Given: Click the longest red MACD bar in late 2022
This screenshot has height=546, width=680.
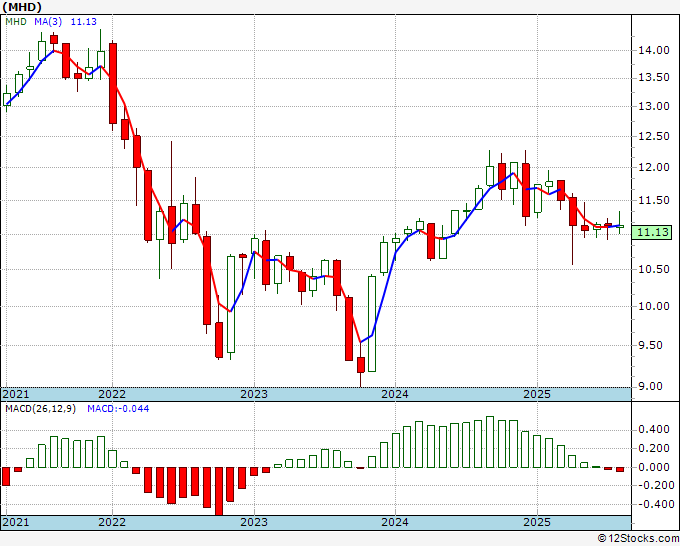Looking at the screenshot, I should pyautogui.click(x=219, y=491).
